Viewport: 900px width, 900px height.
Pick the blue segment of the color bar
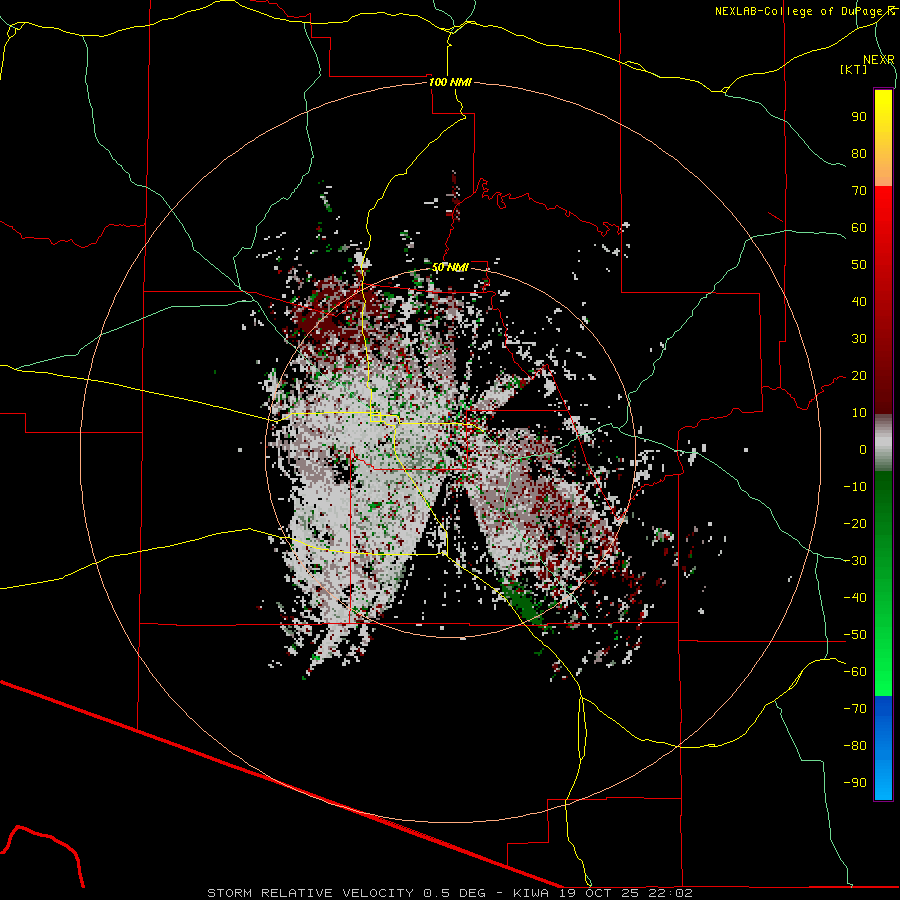tap(883, 748)
